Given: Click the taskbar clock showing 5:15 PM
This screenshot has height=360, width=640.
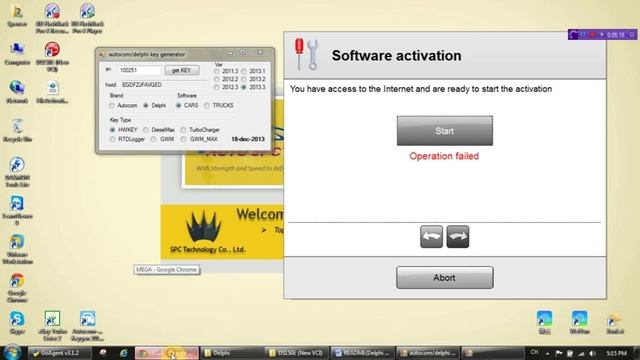Looking at the screenshot, I should click(x=616, y=353).
